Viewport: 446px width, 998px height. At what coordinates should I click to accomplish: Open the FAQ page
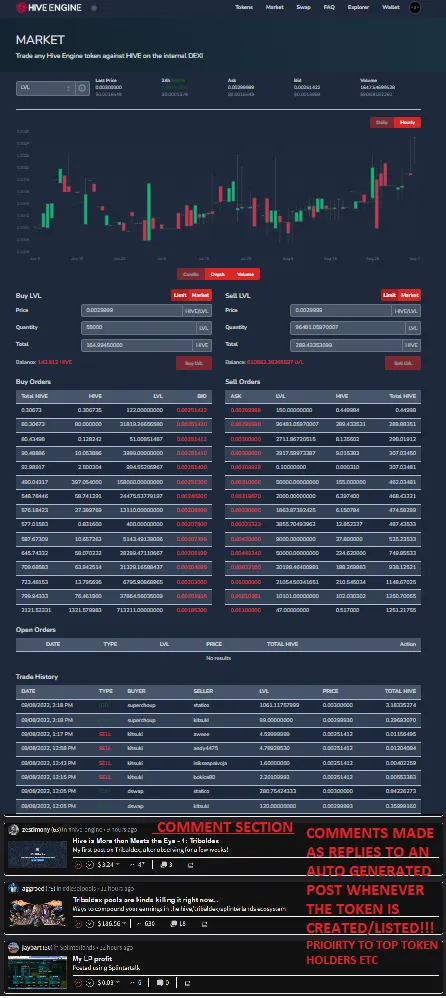pyautogui.click(x=329, y=7)
